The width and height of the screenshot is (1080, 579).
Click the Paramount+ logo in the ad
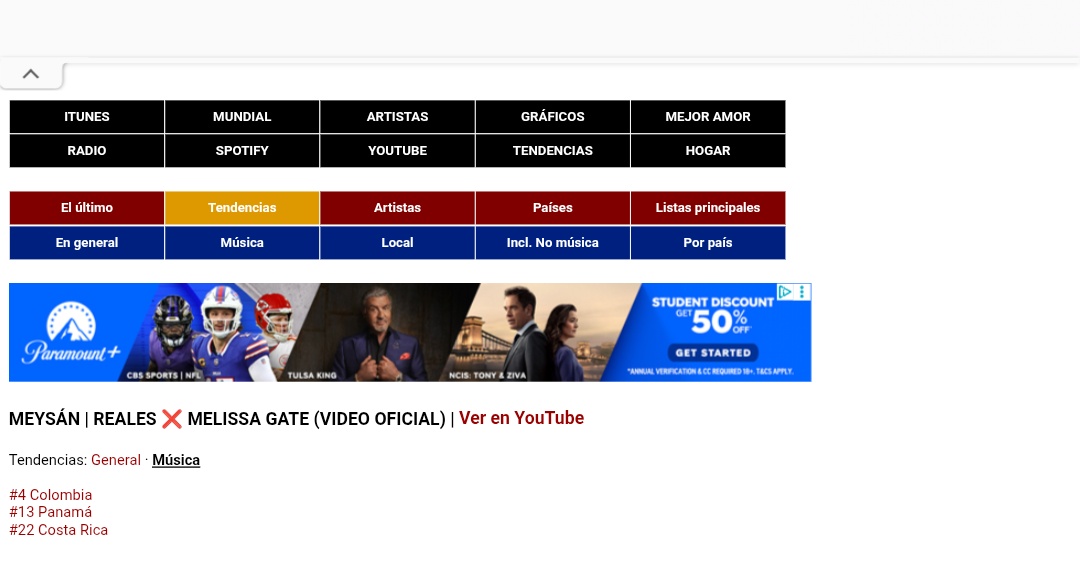70,333
